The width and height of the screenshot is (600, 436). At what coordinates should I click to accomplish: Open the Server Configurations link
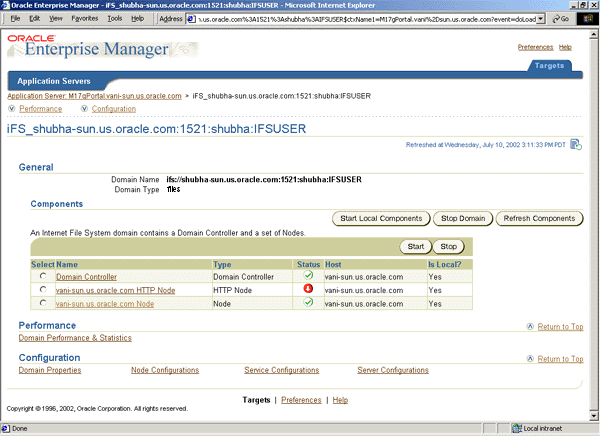(393, 370)
